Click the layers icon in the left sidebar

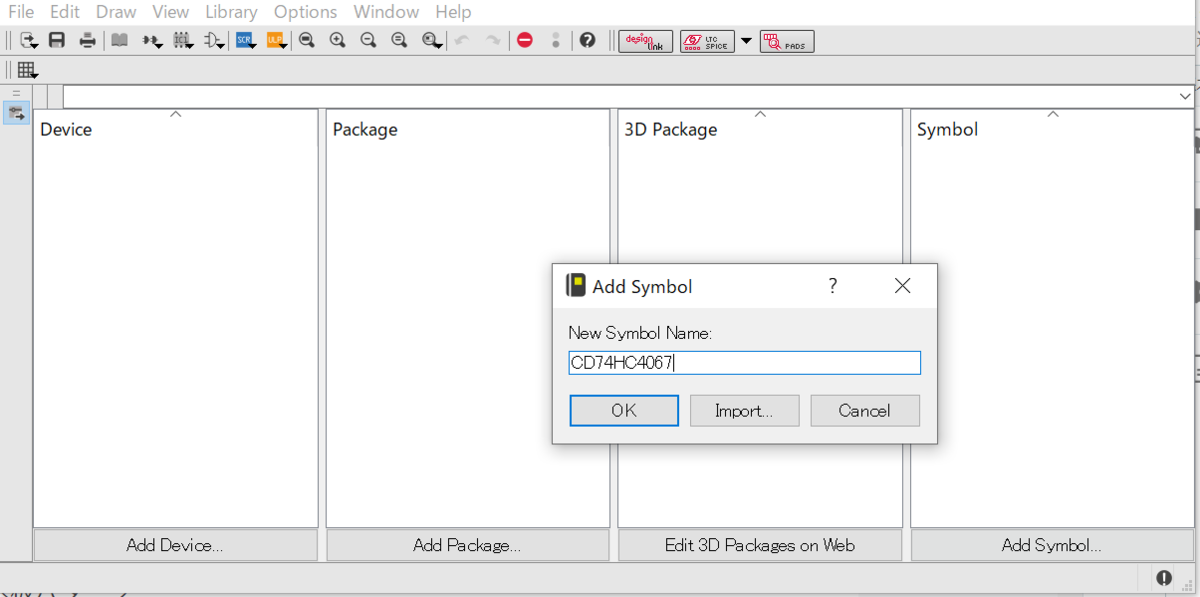click(x=17, y=113)
